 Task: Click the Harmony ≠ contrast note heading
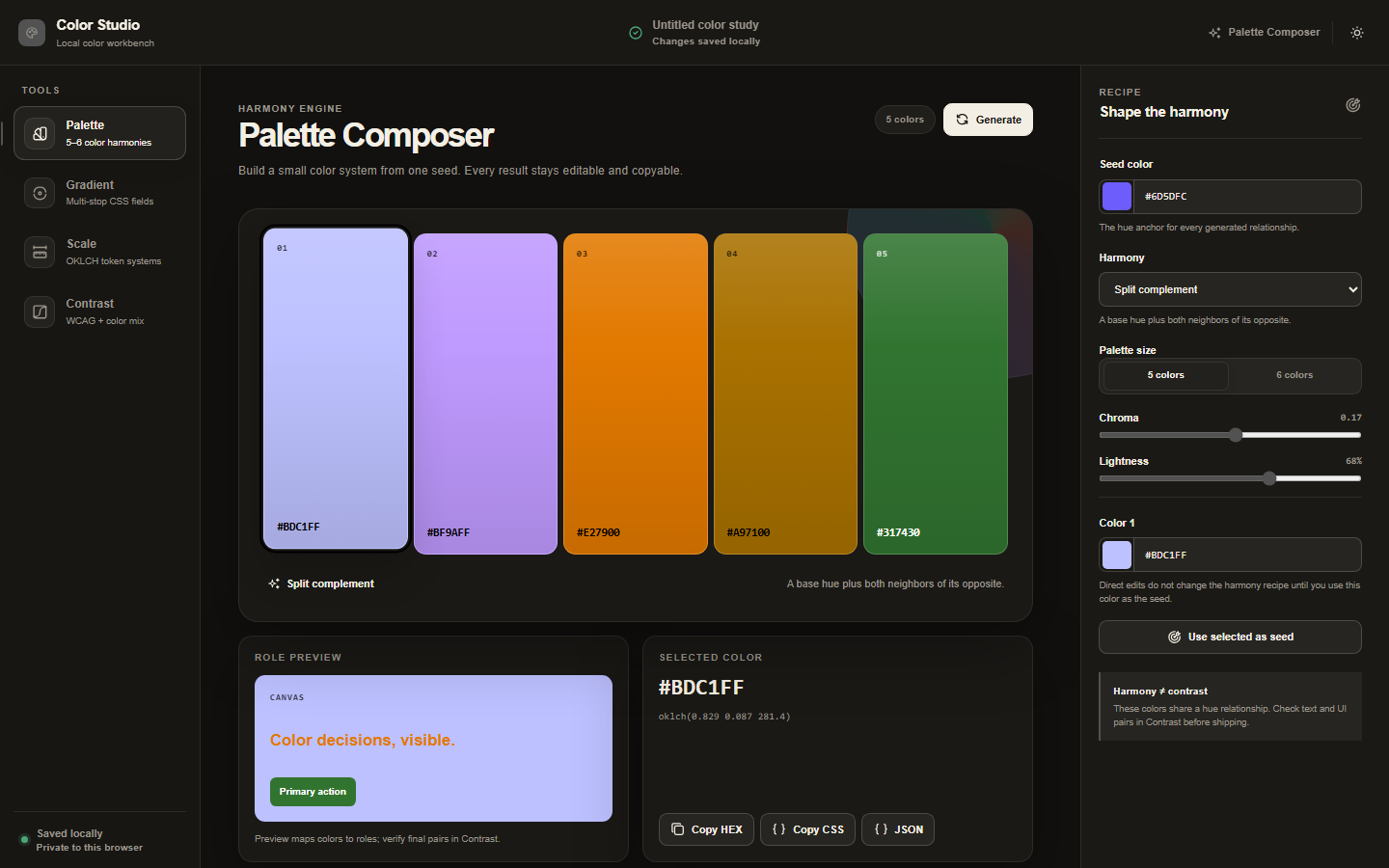pos(1160,692)
